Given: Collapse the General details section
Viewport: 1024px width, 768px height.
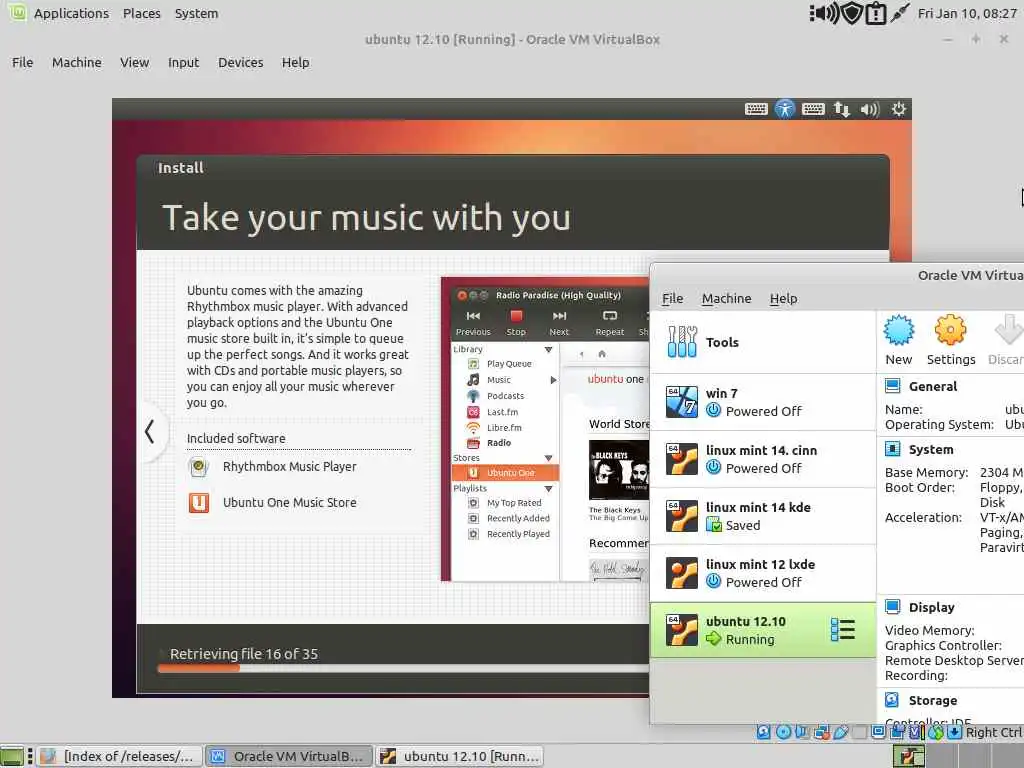Looking at the screenshot, I should click(x=933, y=387).
